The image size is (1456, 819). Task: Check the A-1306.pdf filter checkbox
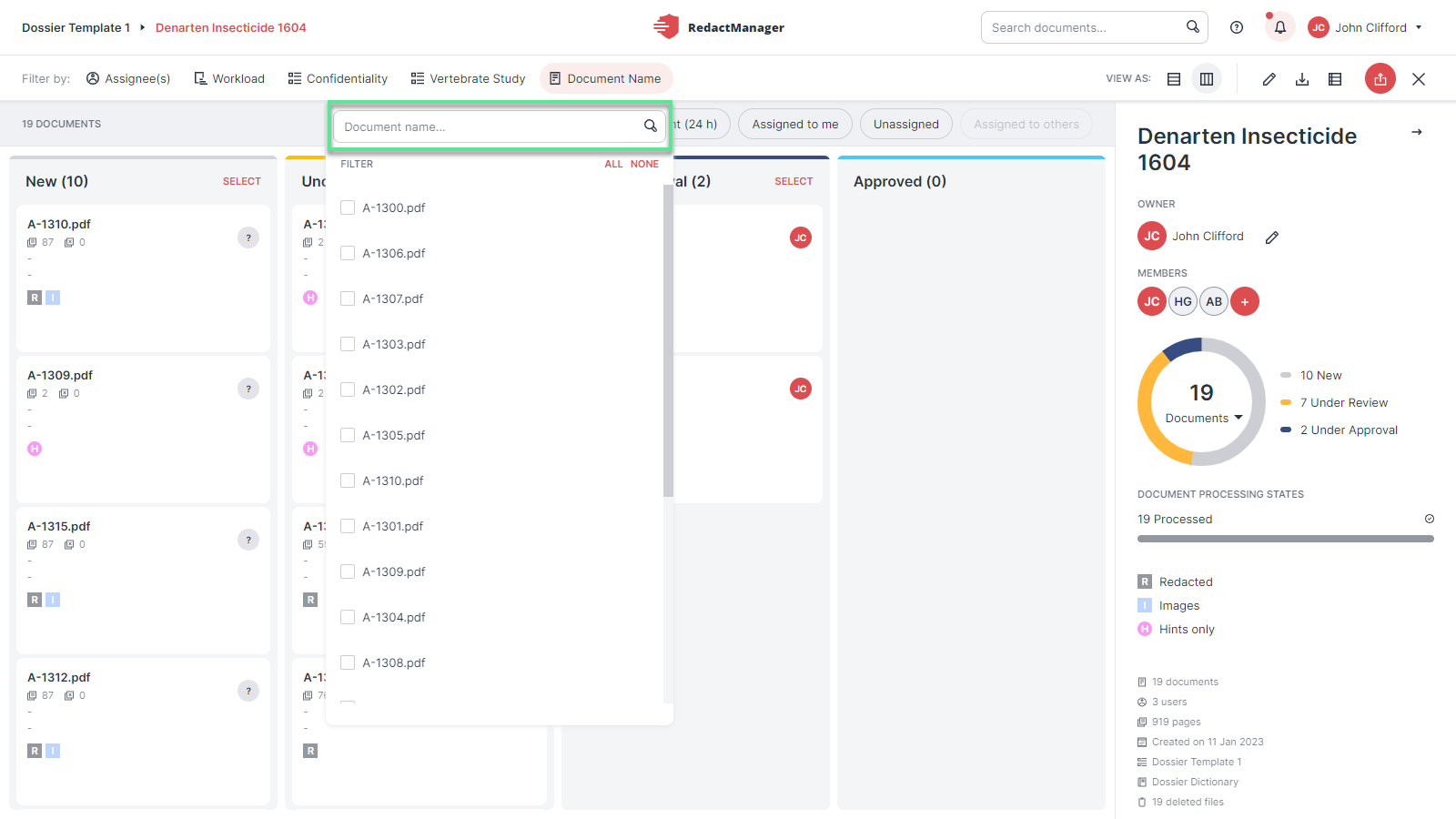tap(348, 253)
